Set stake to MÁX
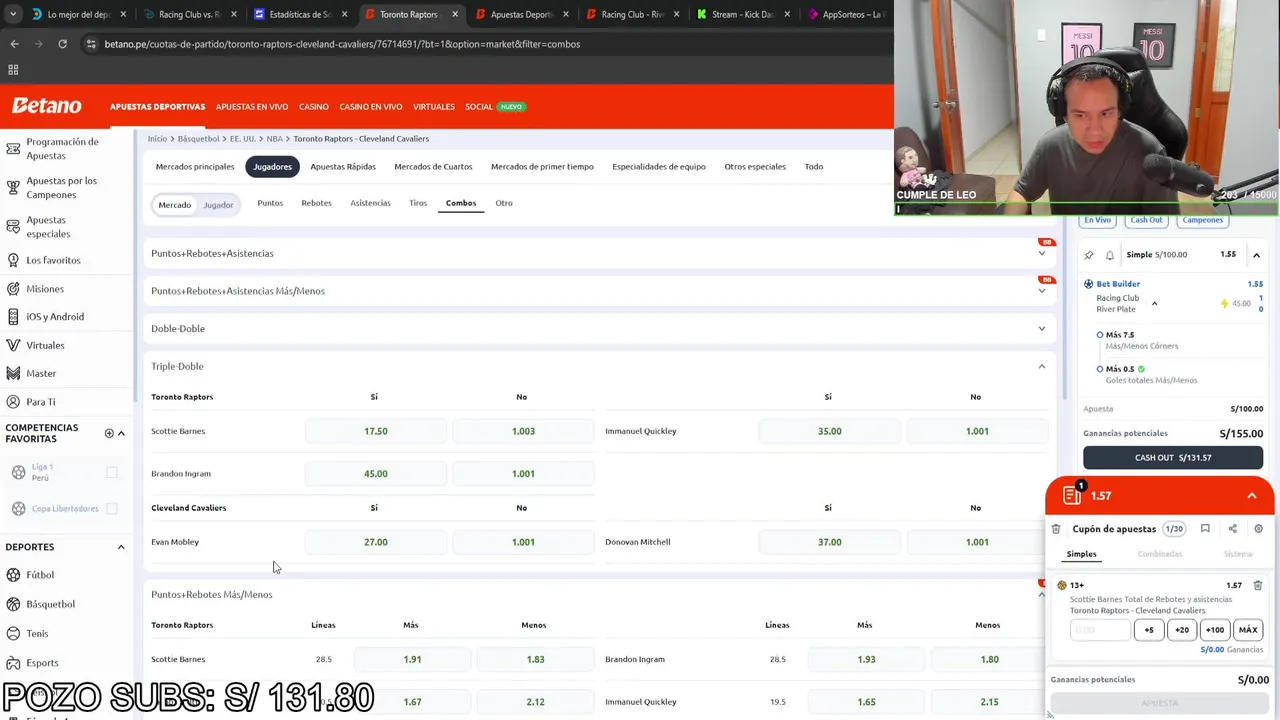Screen dimensions: 1280x720 tap(1248, 630)
